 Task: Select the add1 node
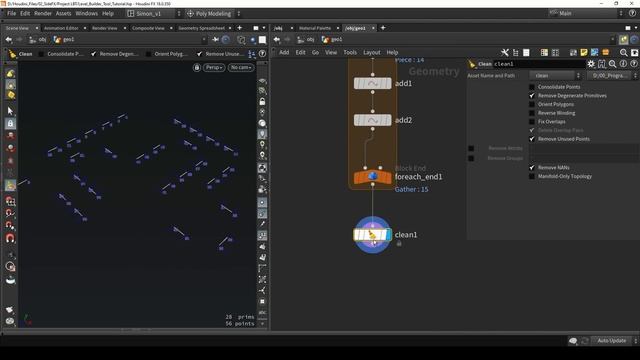[373, 83]
